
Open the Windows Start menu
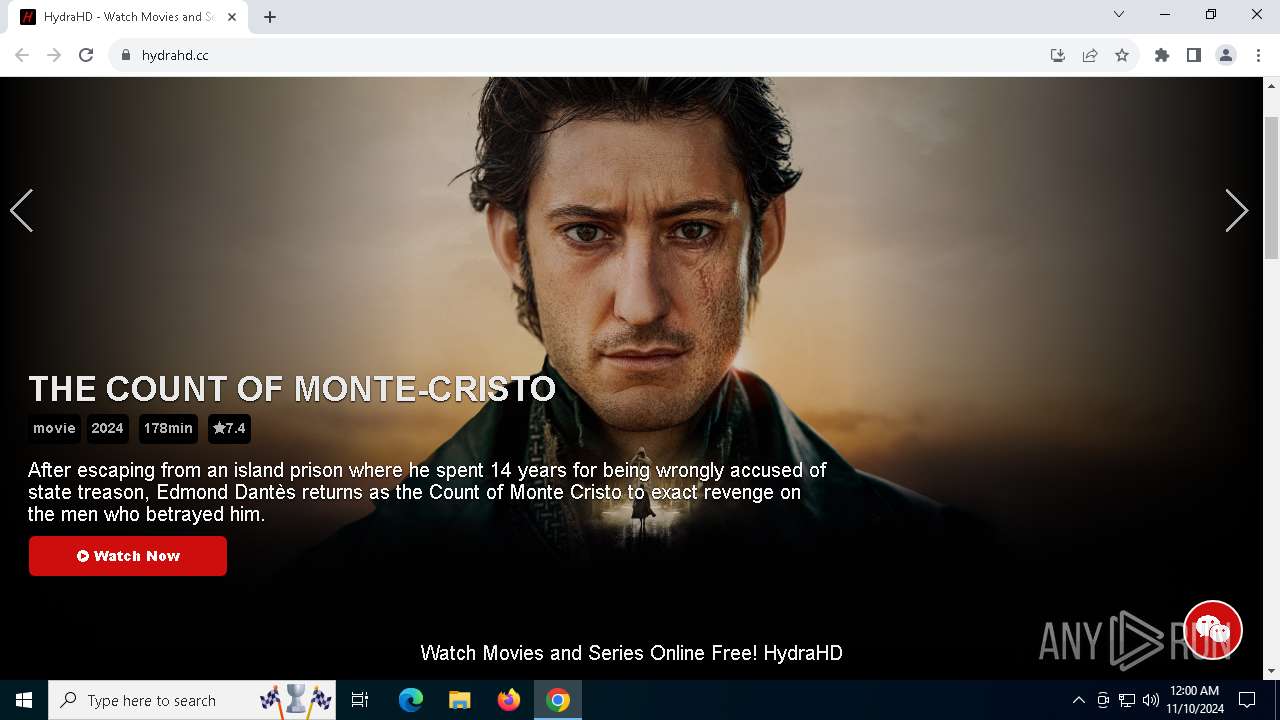pyautogui.click(x=24, y=700)
